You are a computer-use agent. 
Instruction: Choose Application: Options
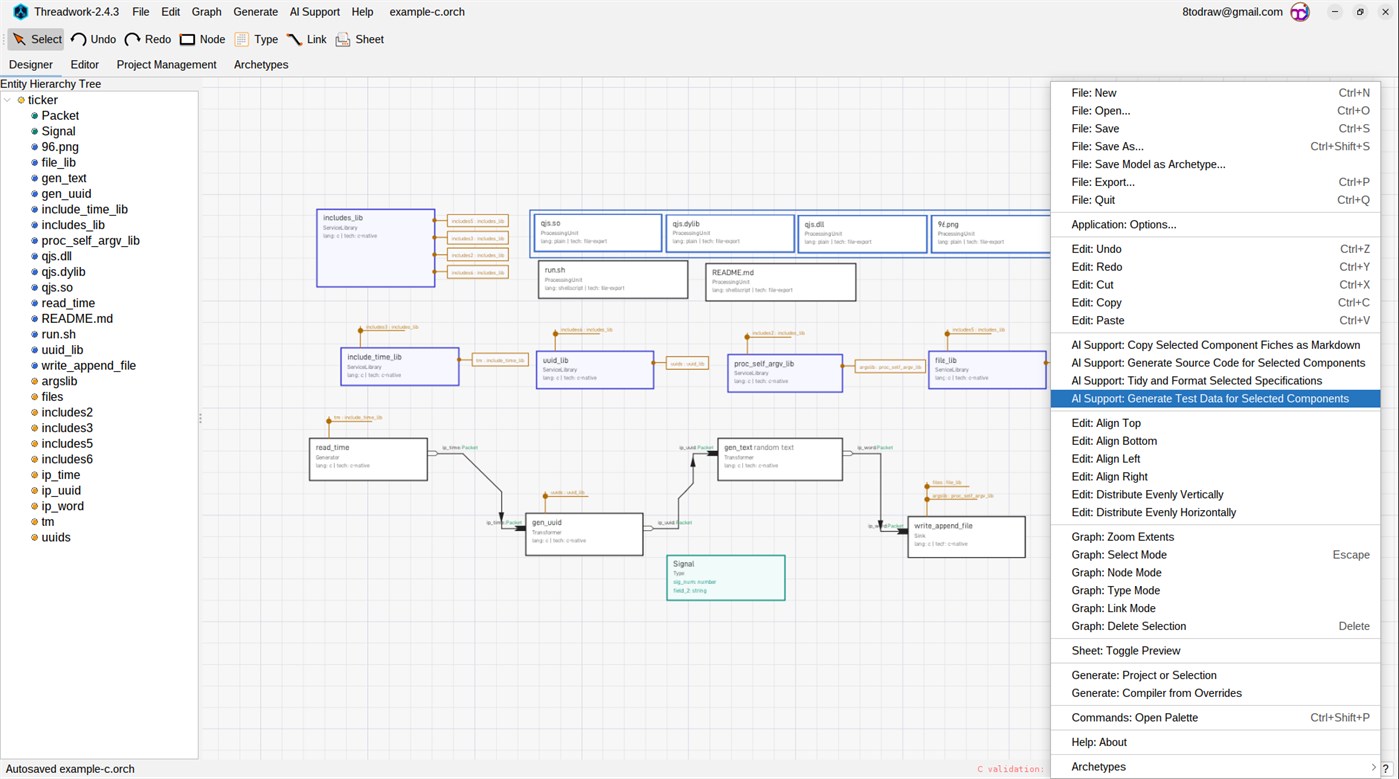(x=1215, y=225)
